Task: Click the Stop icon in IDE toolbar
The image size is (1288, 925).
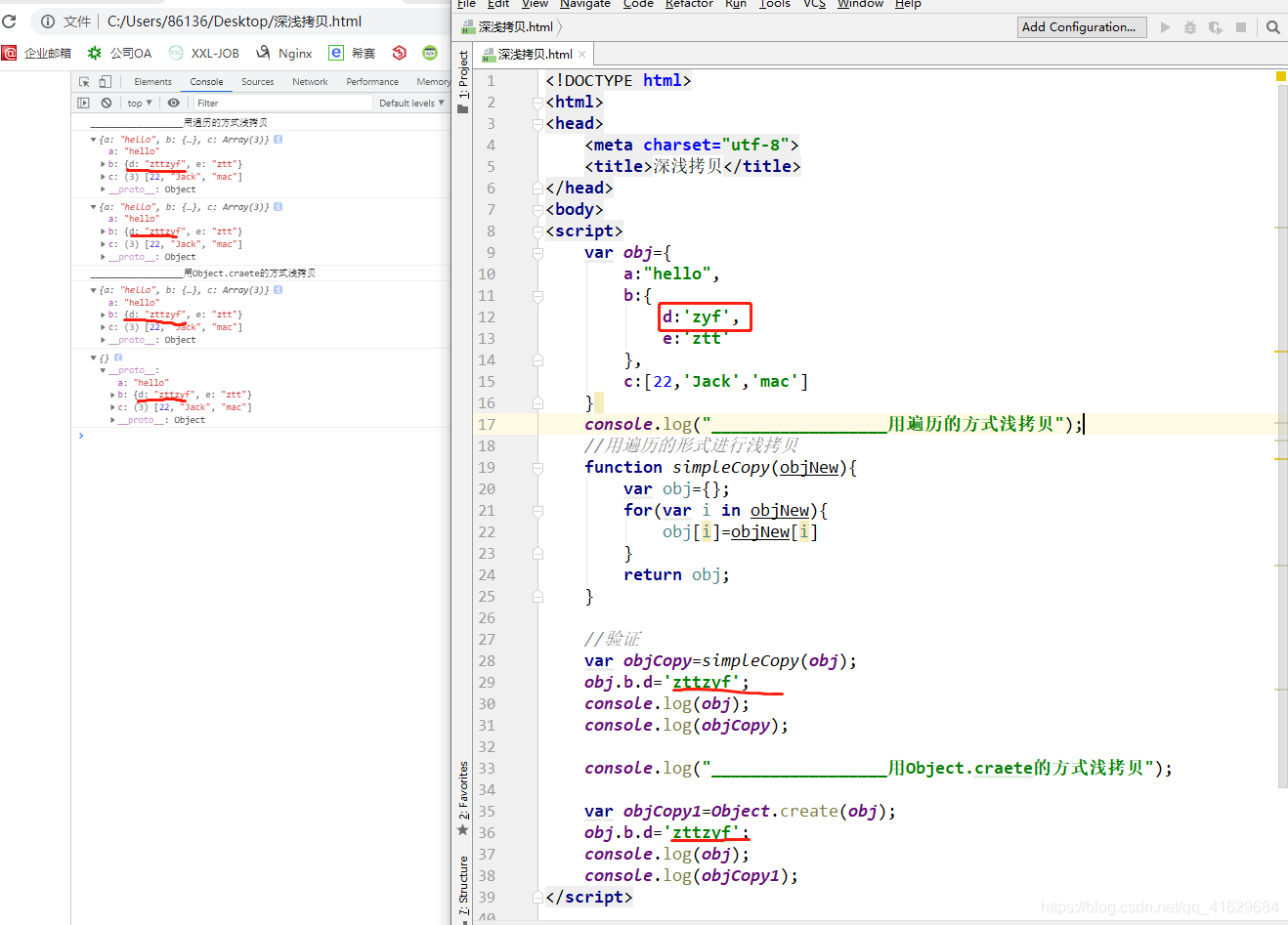Action: coord(1241,27)
